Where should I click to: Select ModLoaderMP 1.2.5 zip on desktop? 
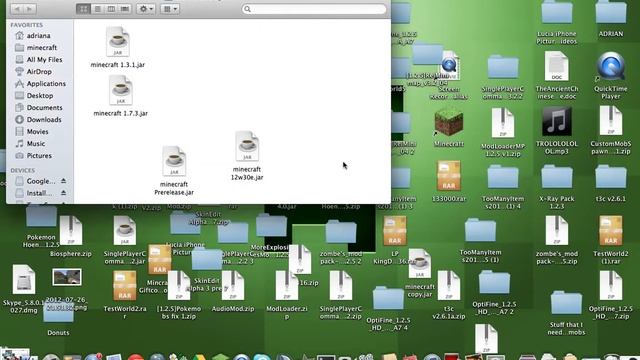(x=503, y=123)
